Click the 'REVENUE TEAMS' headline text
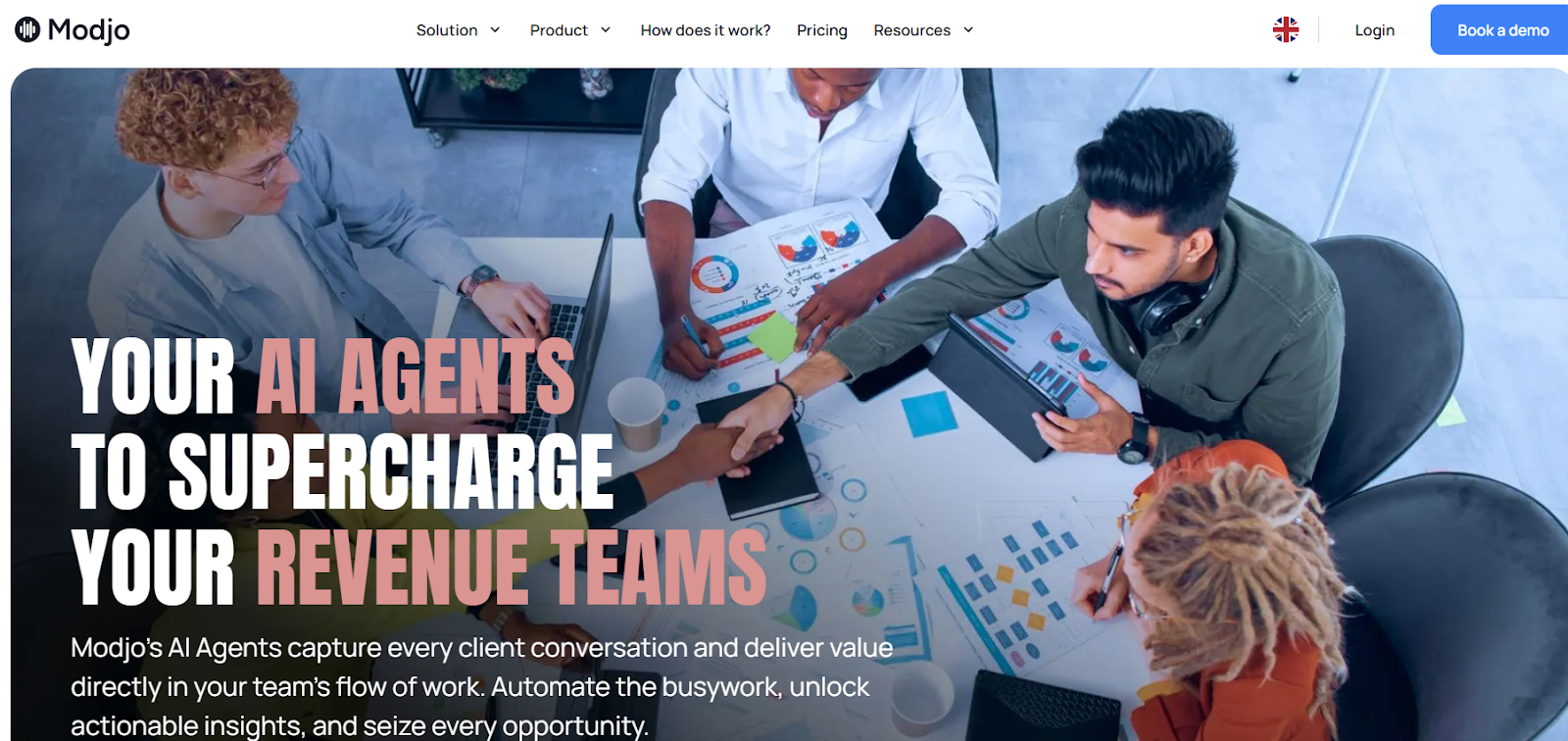This screenshot has height=741, width=1568. (x=512, y=567)
